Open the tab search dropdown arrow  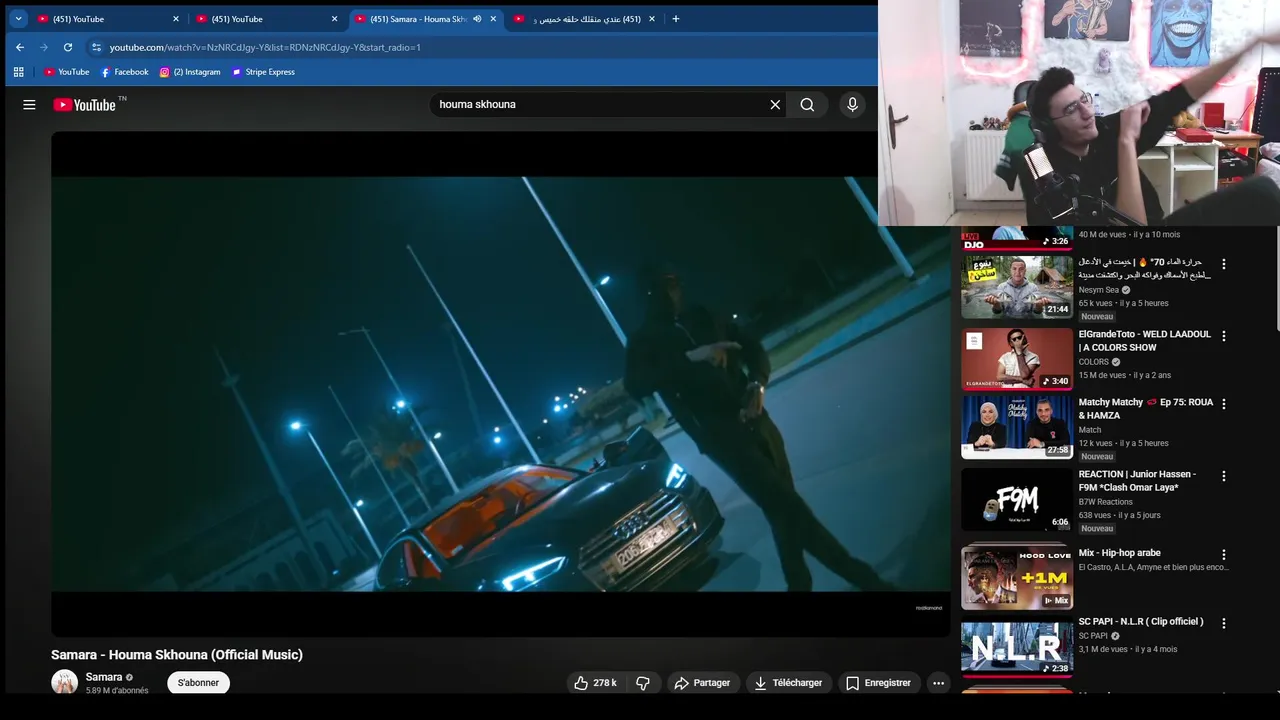tap(18, 19)
